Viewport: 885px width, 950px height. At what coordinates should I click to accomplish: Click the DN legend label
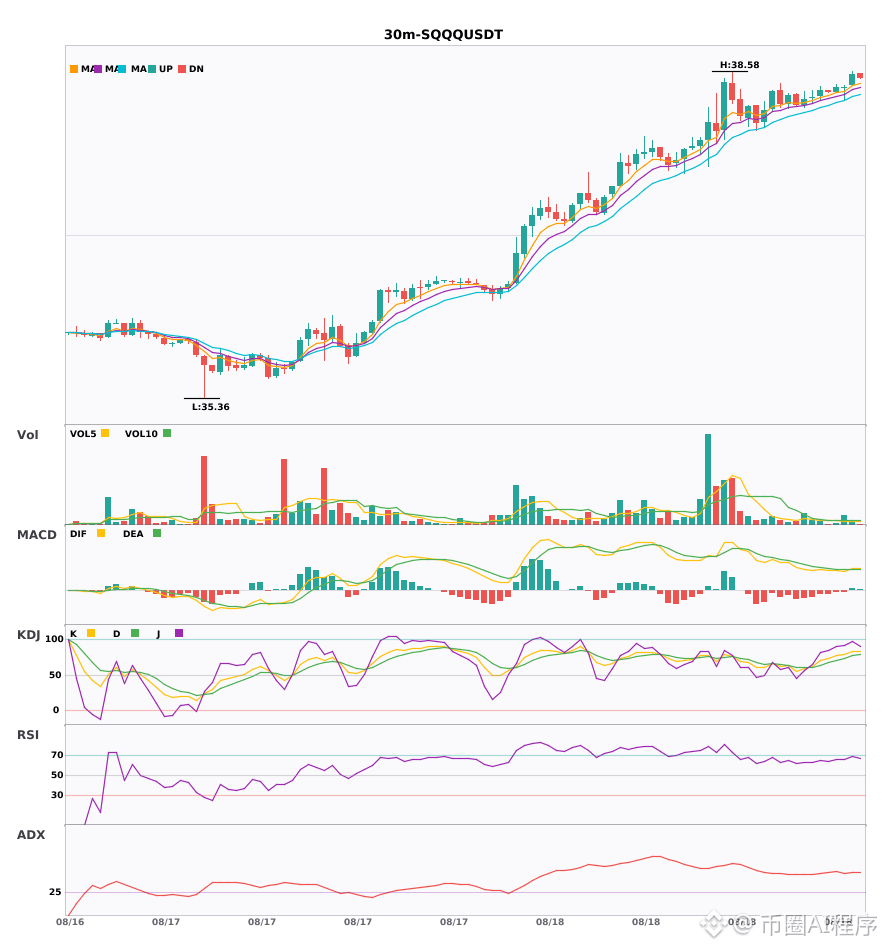(x=196, y=69)
